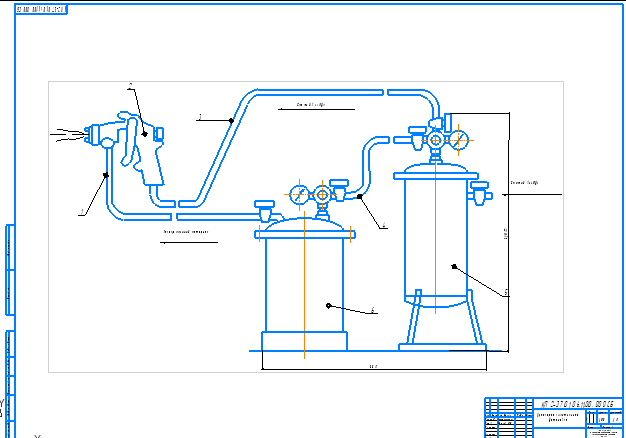The width and height of the screenshot is (626, 438).
Task: Click leader dot on hose below spray gun
Action: tap(105, 177)
